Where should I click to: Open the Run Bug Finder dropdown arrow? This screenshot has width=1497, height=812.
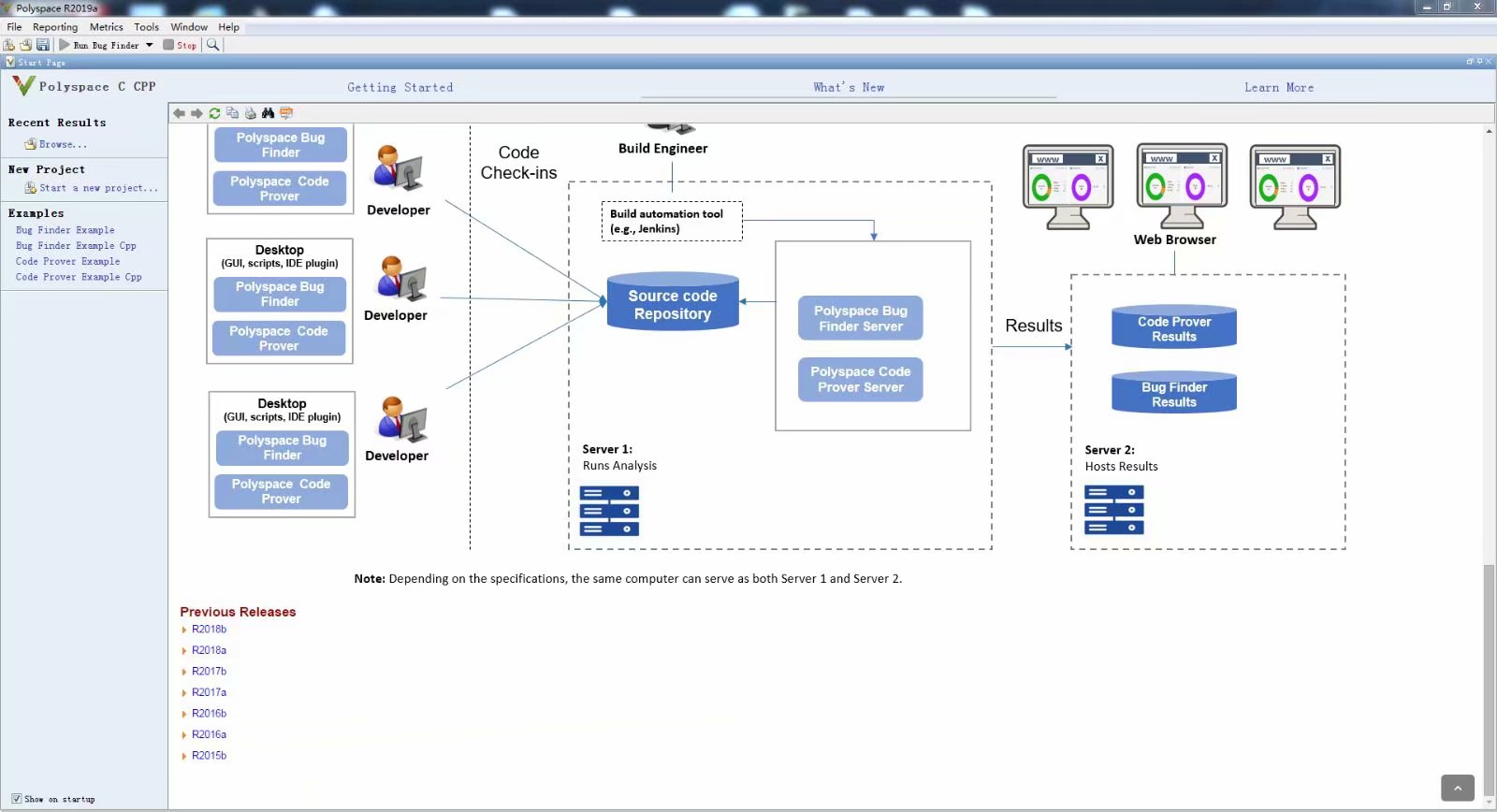(149, 45)
